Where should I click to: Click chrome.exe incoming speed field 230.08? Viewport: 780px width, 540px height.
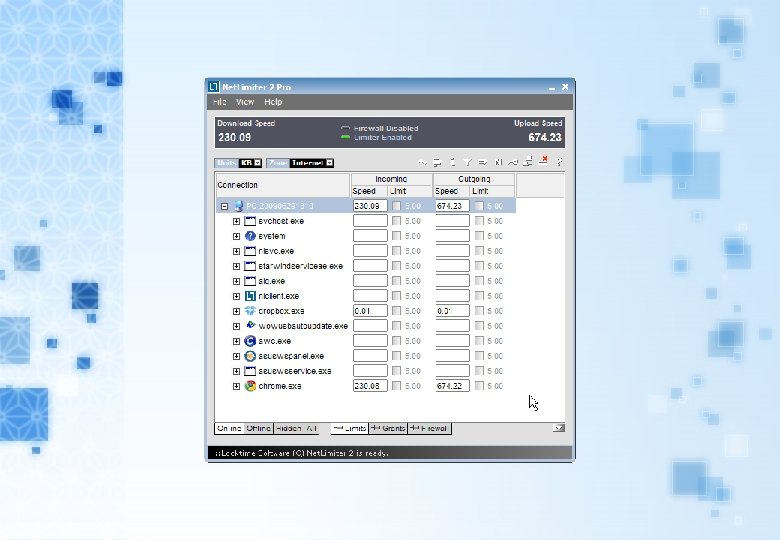click(x=370, y=386)
